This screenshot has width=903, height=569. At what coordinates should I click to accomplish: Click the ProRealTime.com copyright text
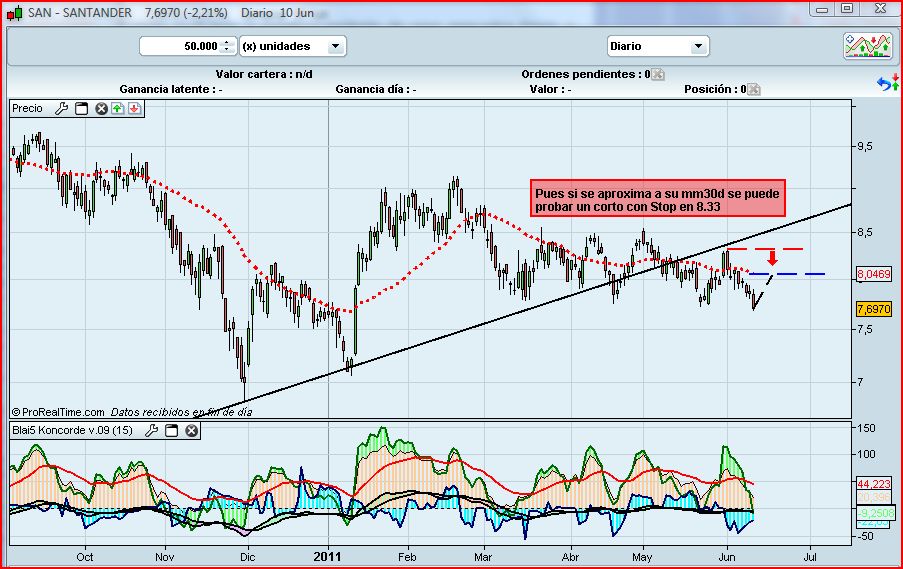point(58,412)
